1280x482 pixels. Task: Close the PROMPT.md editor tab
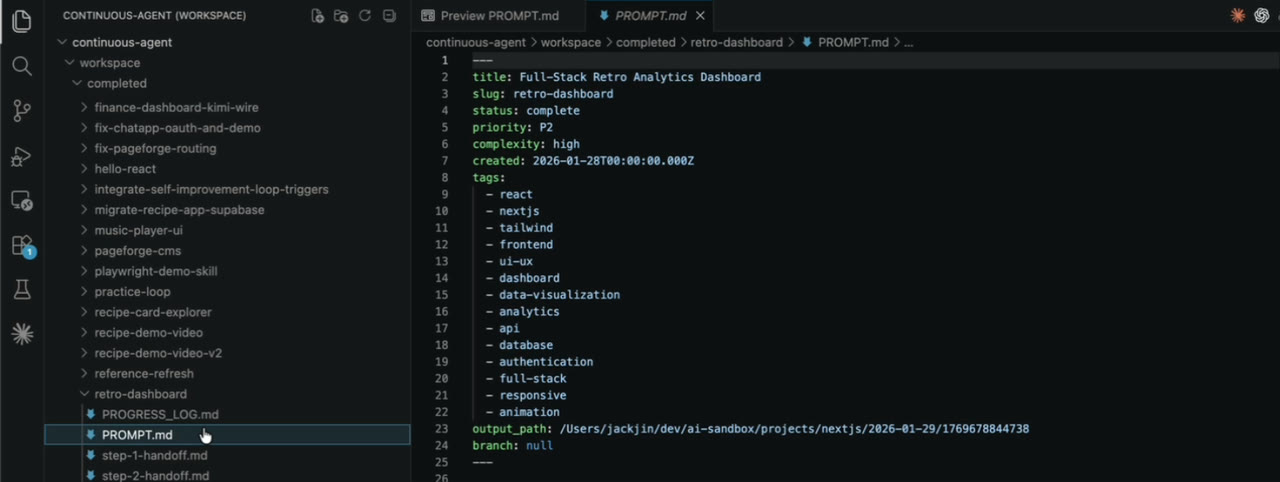(700, 16)
